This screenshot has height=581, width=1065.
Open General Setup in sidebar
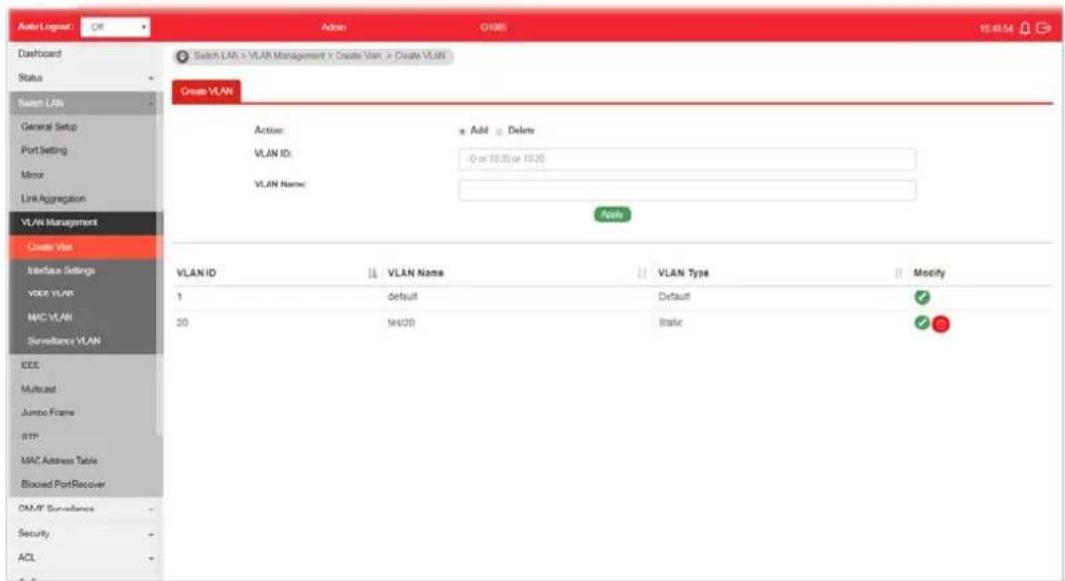click(x=49, y=127)
